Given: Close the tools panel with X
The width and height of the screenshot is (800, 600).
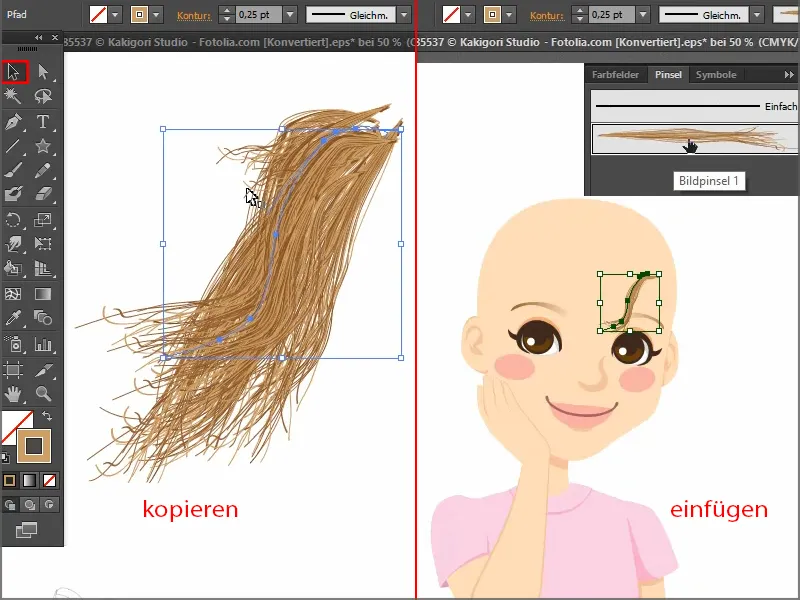Looking at the screenshot, I should pos(55,38).
